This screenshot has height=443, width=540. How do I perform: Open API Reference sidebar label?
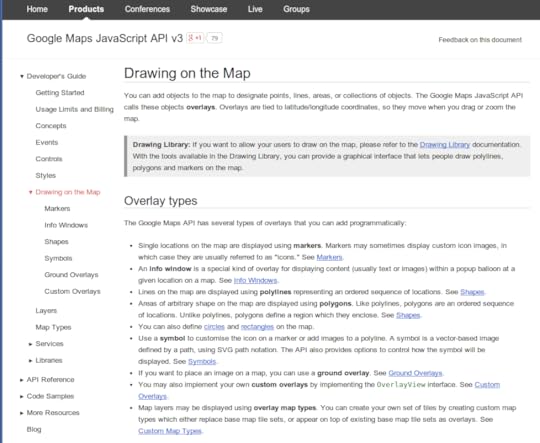[x=50, y=379]
